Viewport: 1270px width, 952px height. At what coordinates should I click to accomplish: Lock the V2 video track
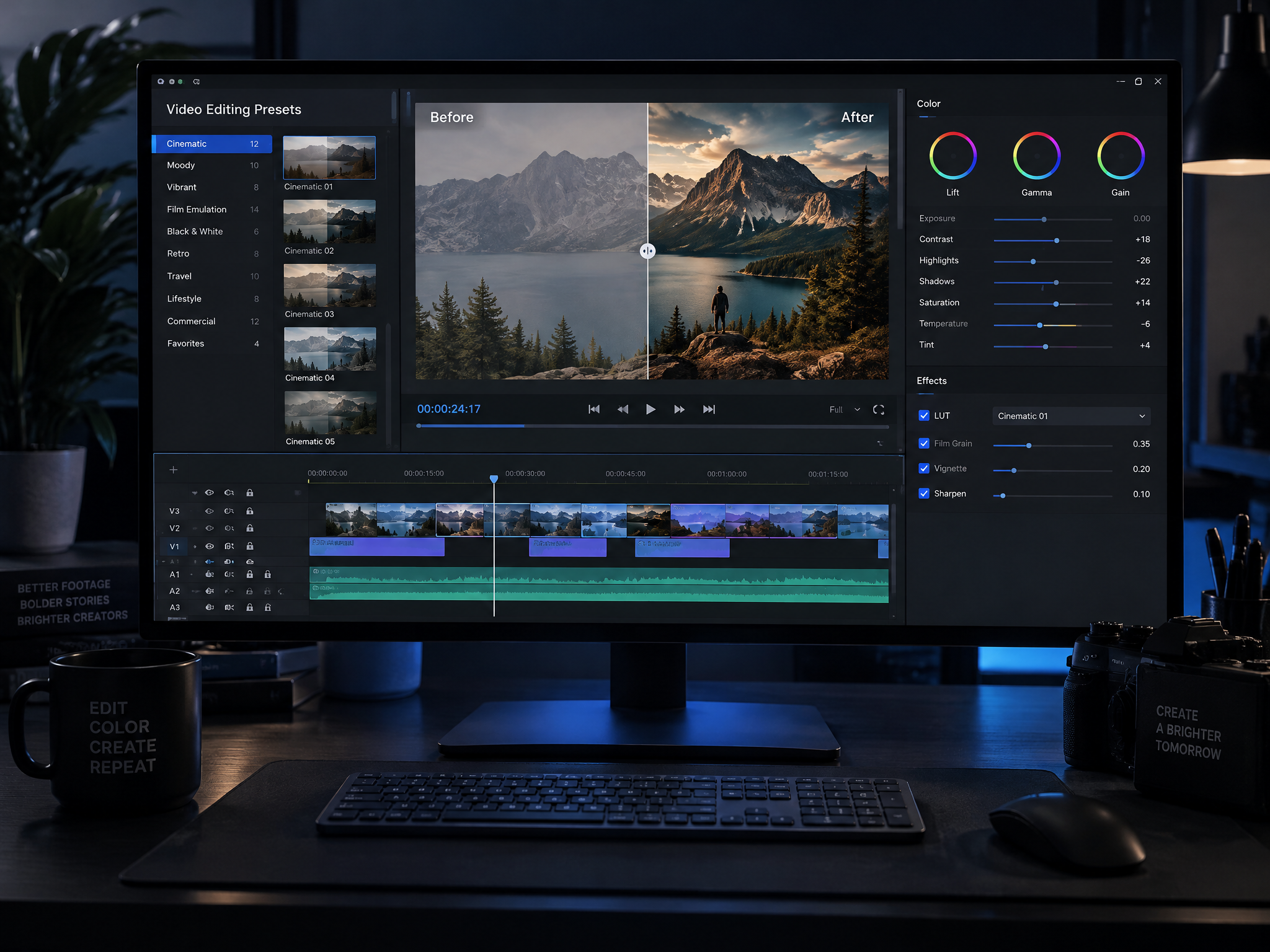(250, 528)
